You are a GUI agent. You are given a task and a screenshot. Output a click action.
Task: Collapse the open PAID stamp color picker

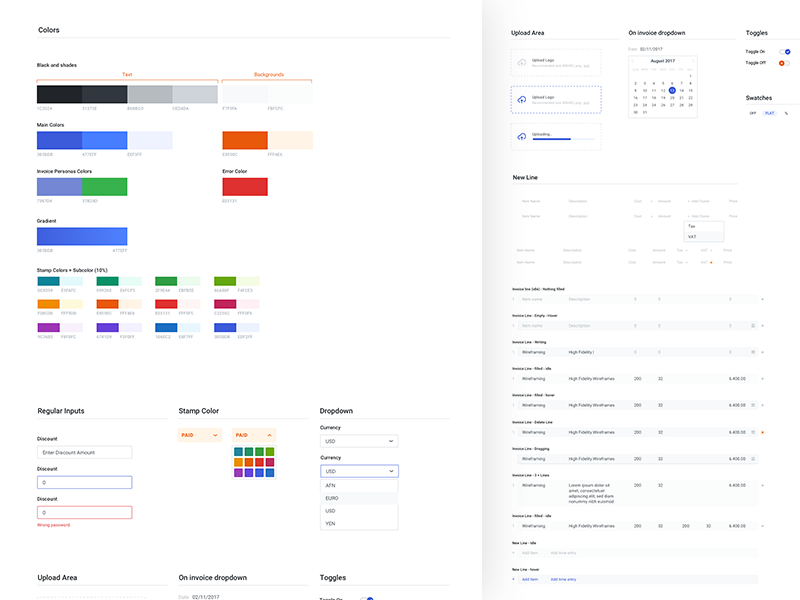pyautogui.click(x=268, y=435)
